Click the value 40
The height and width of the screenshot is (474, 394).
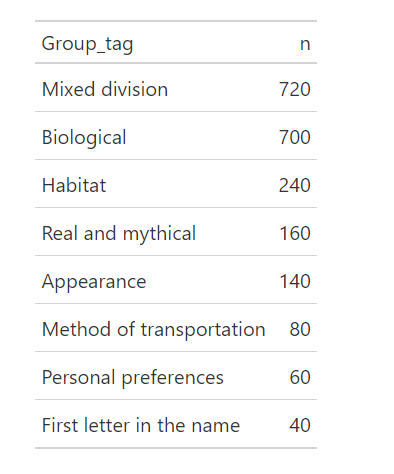point(300,425)
